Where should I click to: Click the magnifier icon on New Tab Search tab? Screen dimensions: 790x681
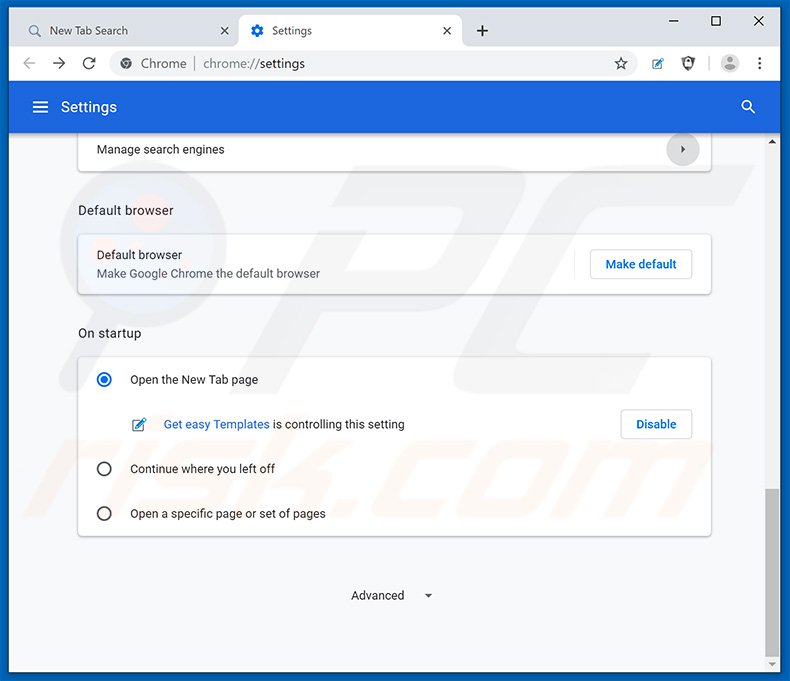pos(34,31)
